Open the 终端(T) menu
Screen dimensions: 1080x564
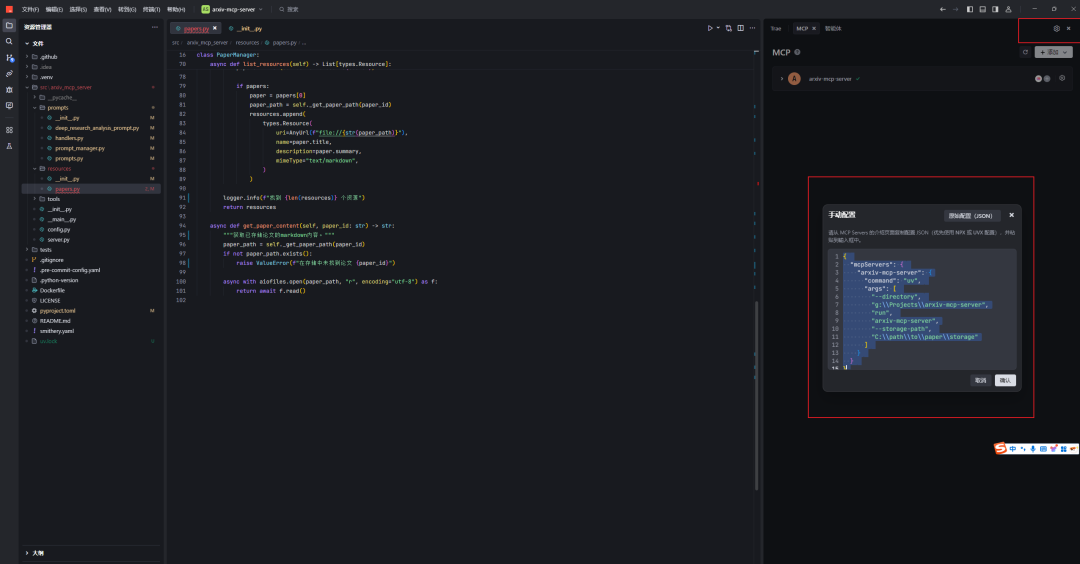pyautogui.click(x=151, y=9)
